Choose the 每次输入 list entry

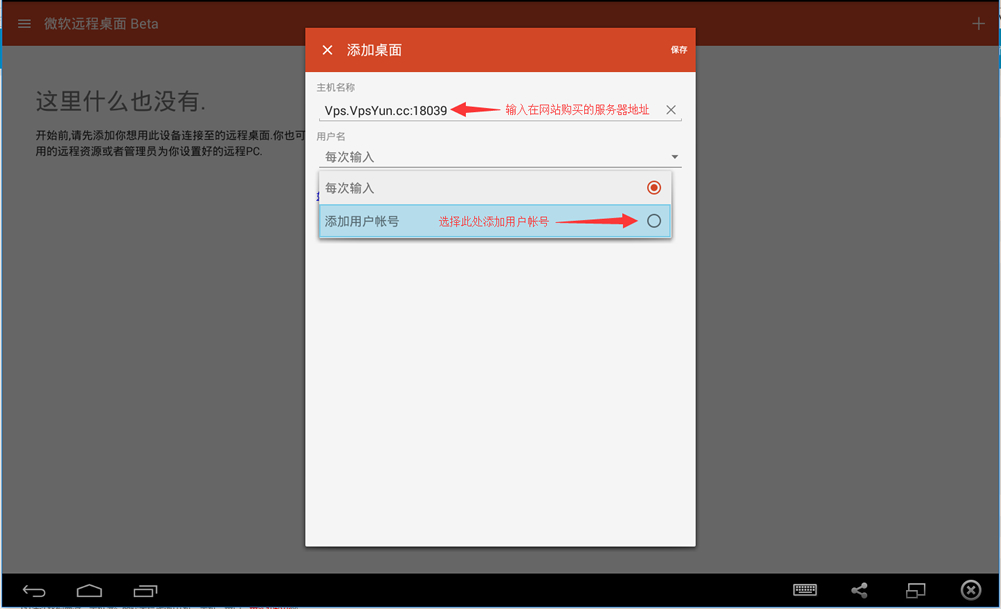click(x=350, y=188)
